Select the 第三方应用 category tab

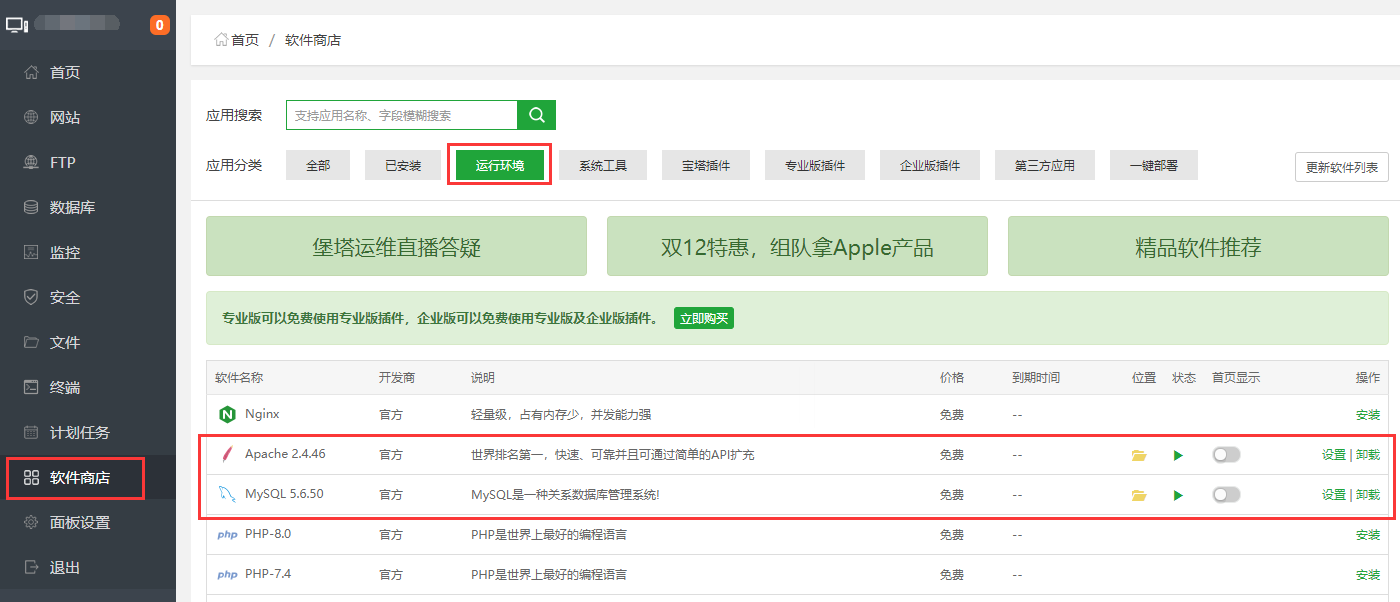1045,165
